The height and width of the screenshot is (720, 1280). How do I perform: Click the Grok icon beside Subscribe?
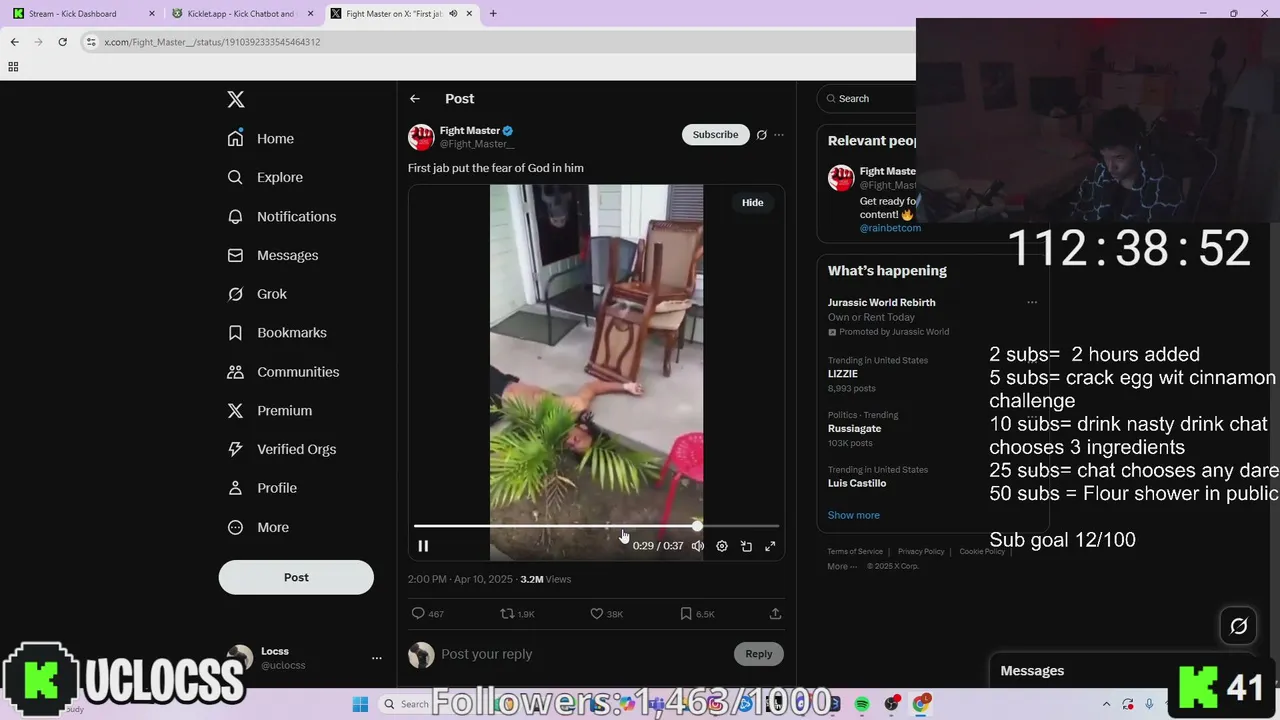tap(761, 134)
